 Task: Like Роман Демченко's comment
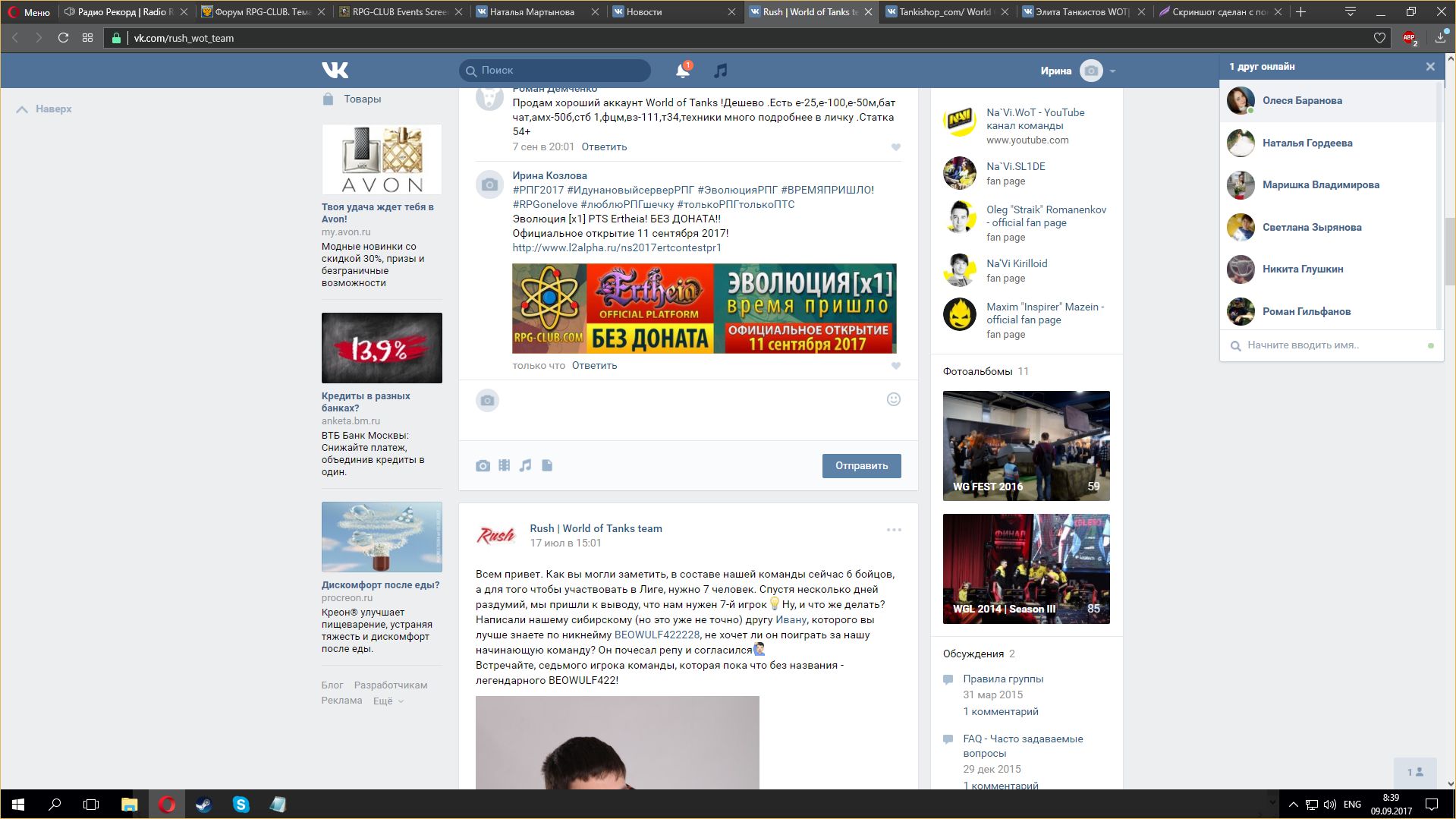(896, 147)
